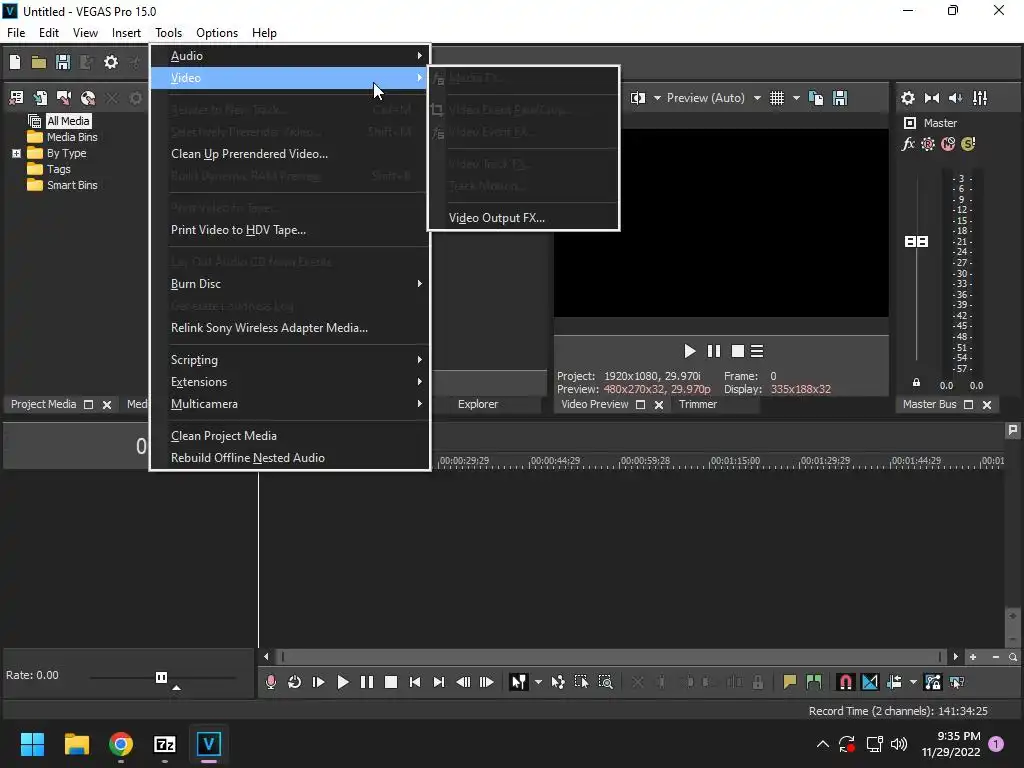Toggle Enable Snapping magnet icon
This screenshot has width=1024, height=768.
coord(845,682)
